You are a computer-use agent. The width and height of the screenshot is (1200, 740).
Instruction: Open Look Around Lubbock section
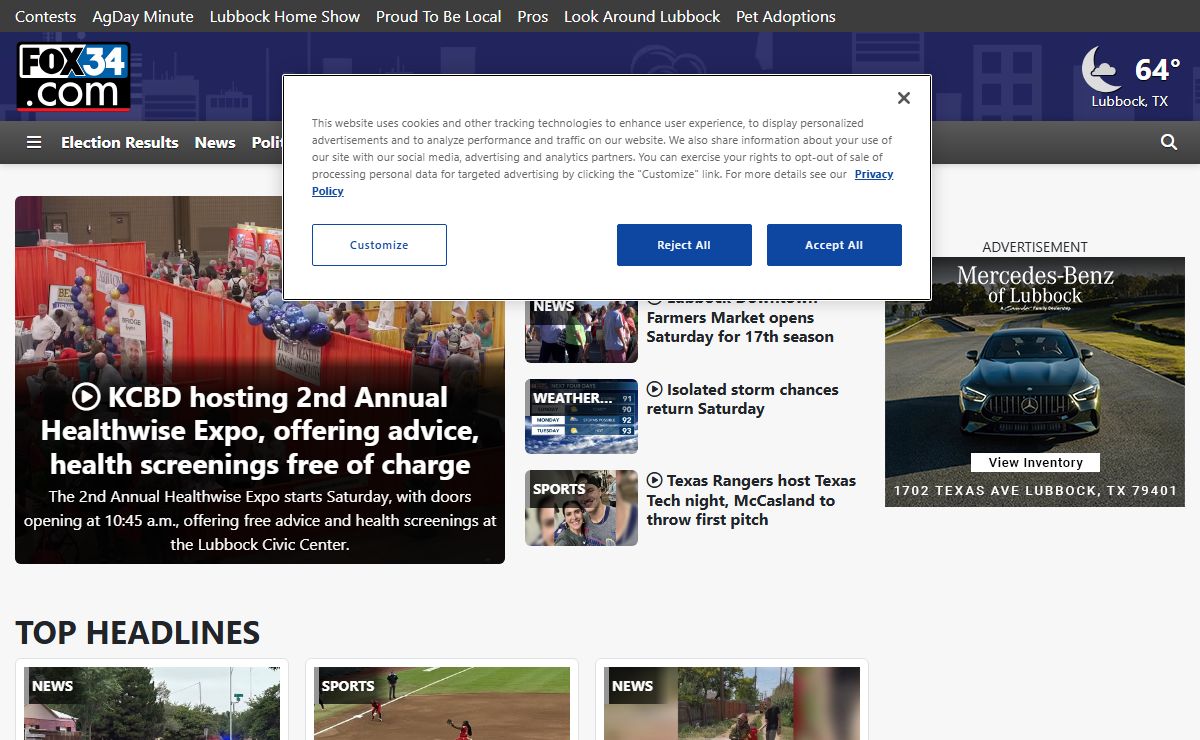pyautogui.click(x=642, y=16)
